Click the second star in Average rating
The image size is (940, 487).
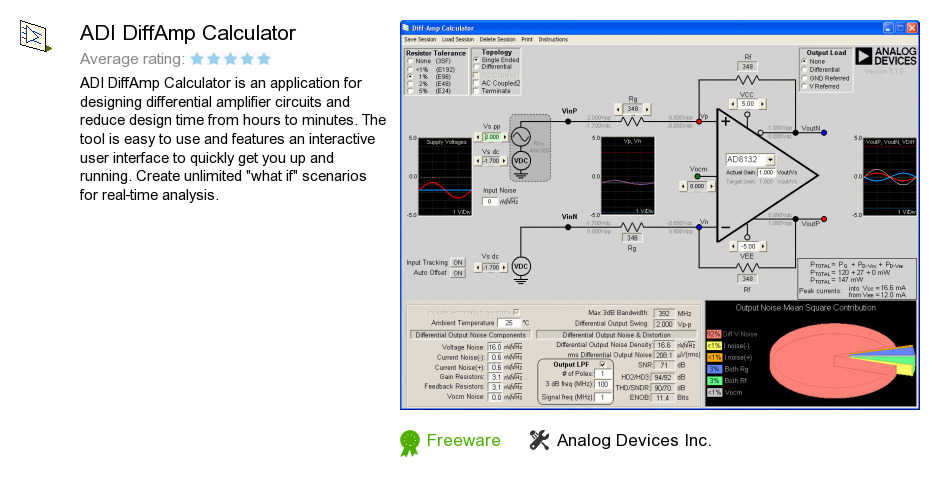[x=214, y=59]
